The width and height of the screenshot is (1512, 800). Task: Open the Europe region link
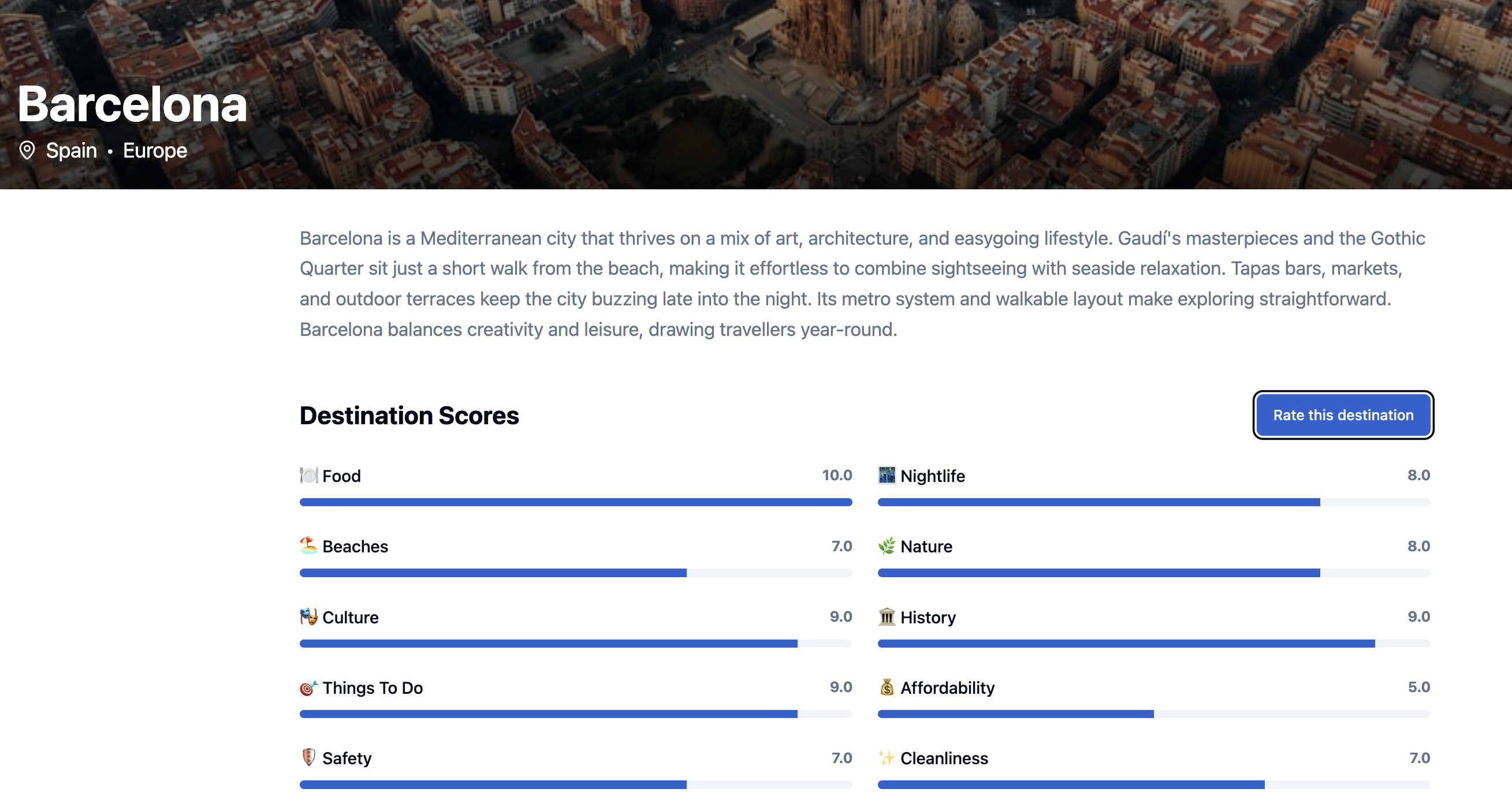coord(154,150)
